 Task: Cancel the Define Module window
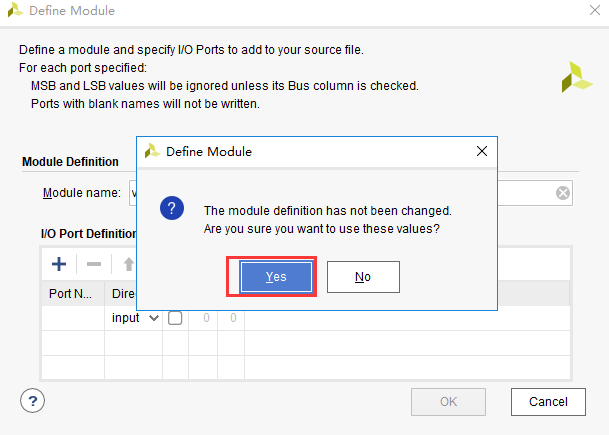(x=547, y=401)
